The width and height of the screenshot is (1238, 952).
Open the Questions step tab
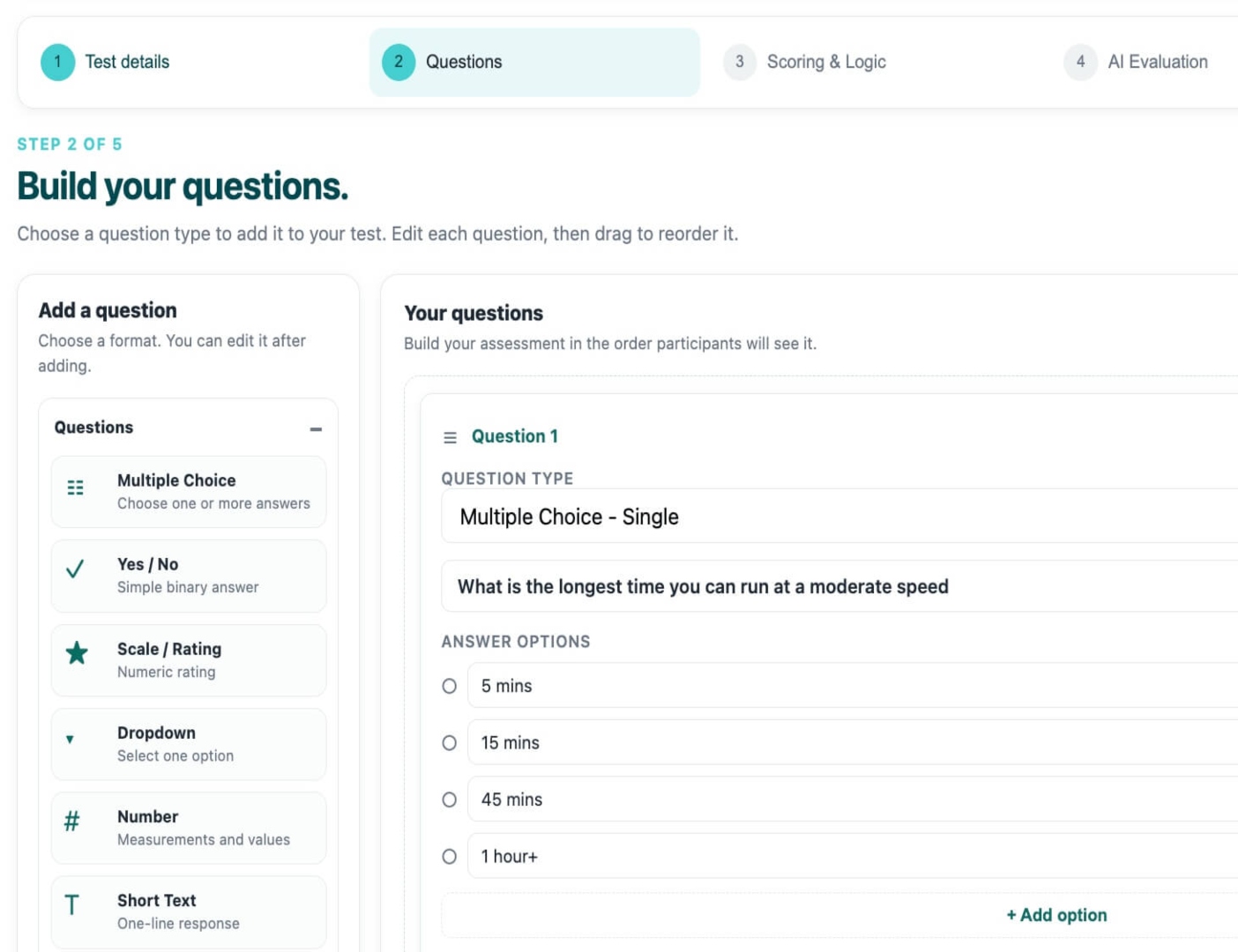pyautogui.click(x=534, y=63)
